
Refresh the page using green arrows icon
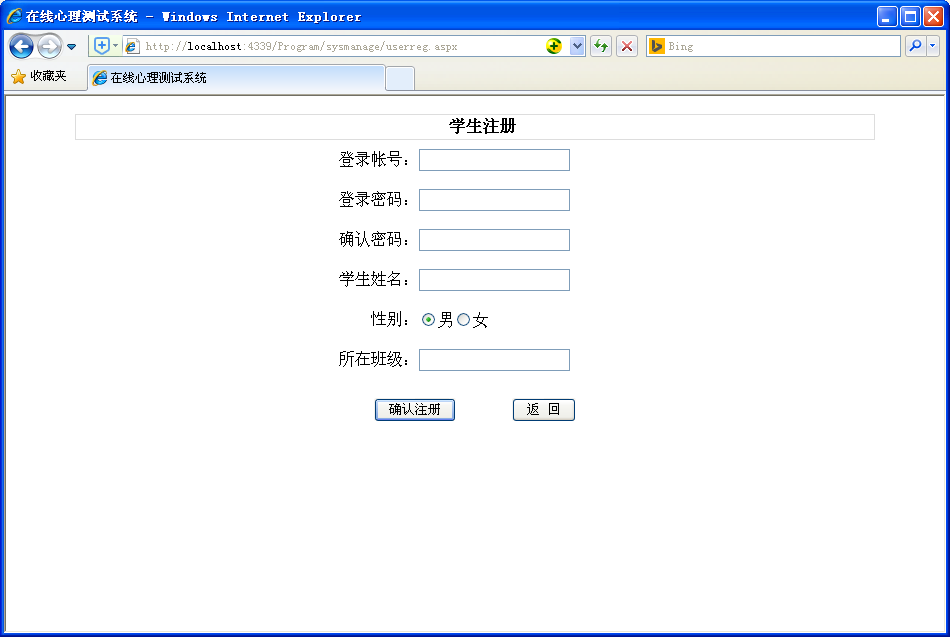[601, 46]
